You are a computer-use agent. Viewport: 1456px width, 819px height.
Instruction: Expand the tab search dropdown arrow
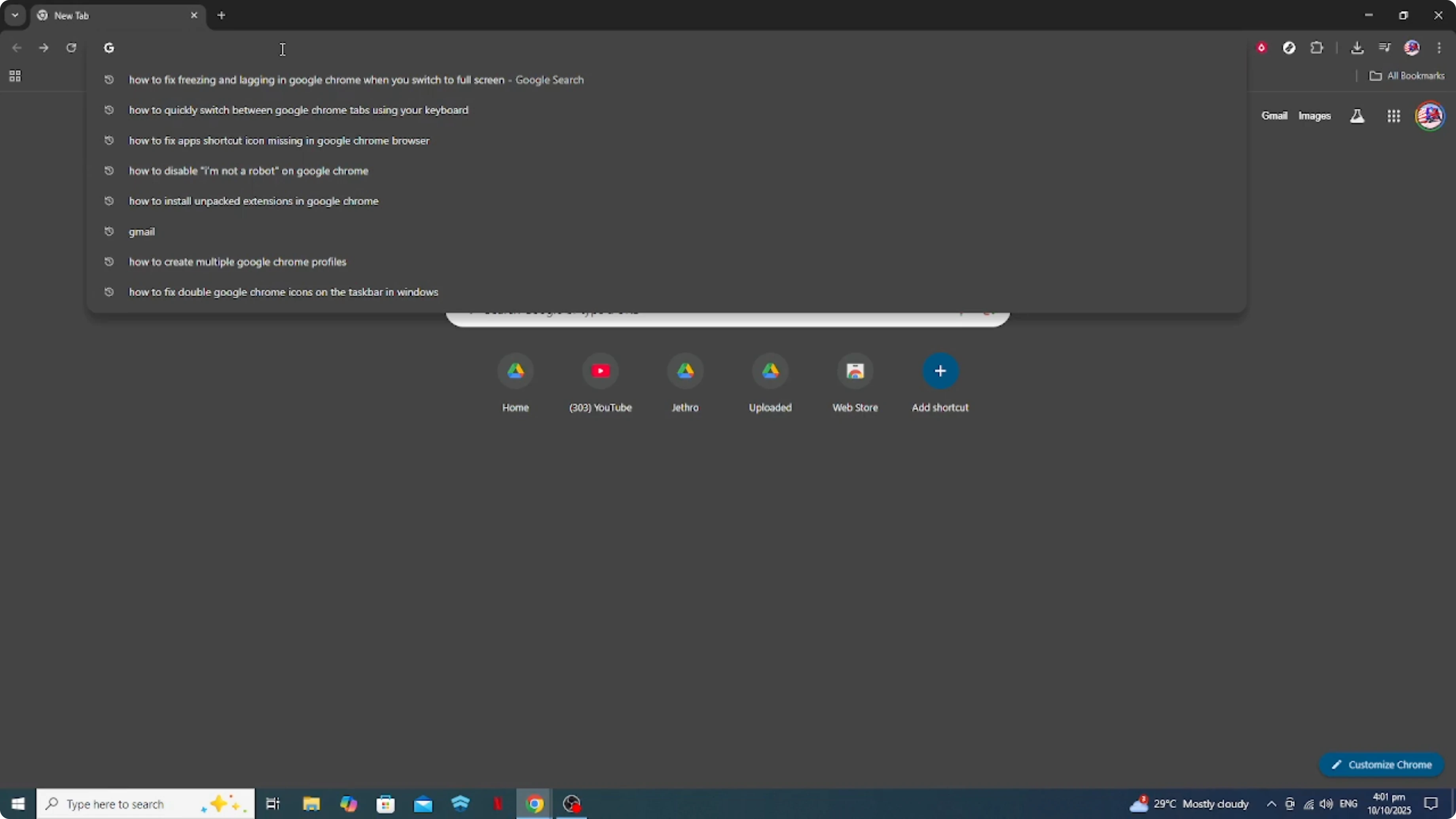point(15,15)
